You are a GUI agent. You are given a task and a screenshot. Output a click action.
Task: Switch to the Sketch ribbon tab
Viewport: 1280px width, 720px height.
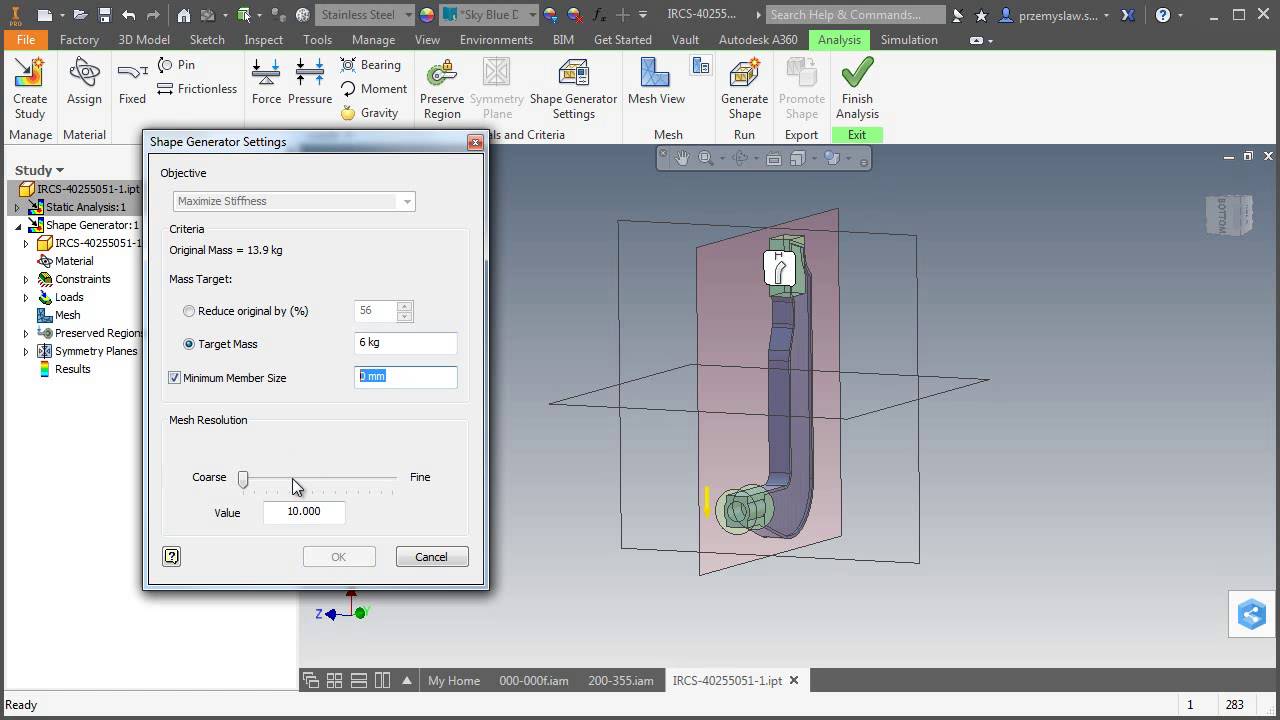click(x=207, y=39)
